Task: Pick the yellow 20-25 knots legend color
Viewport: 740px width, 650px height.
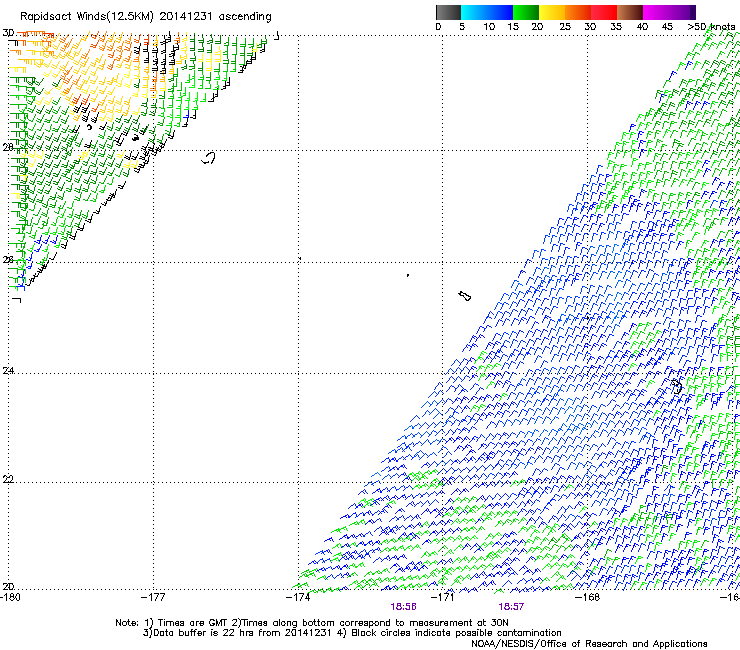Action: [551, 12]
